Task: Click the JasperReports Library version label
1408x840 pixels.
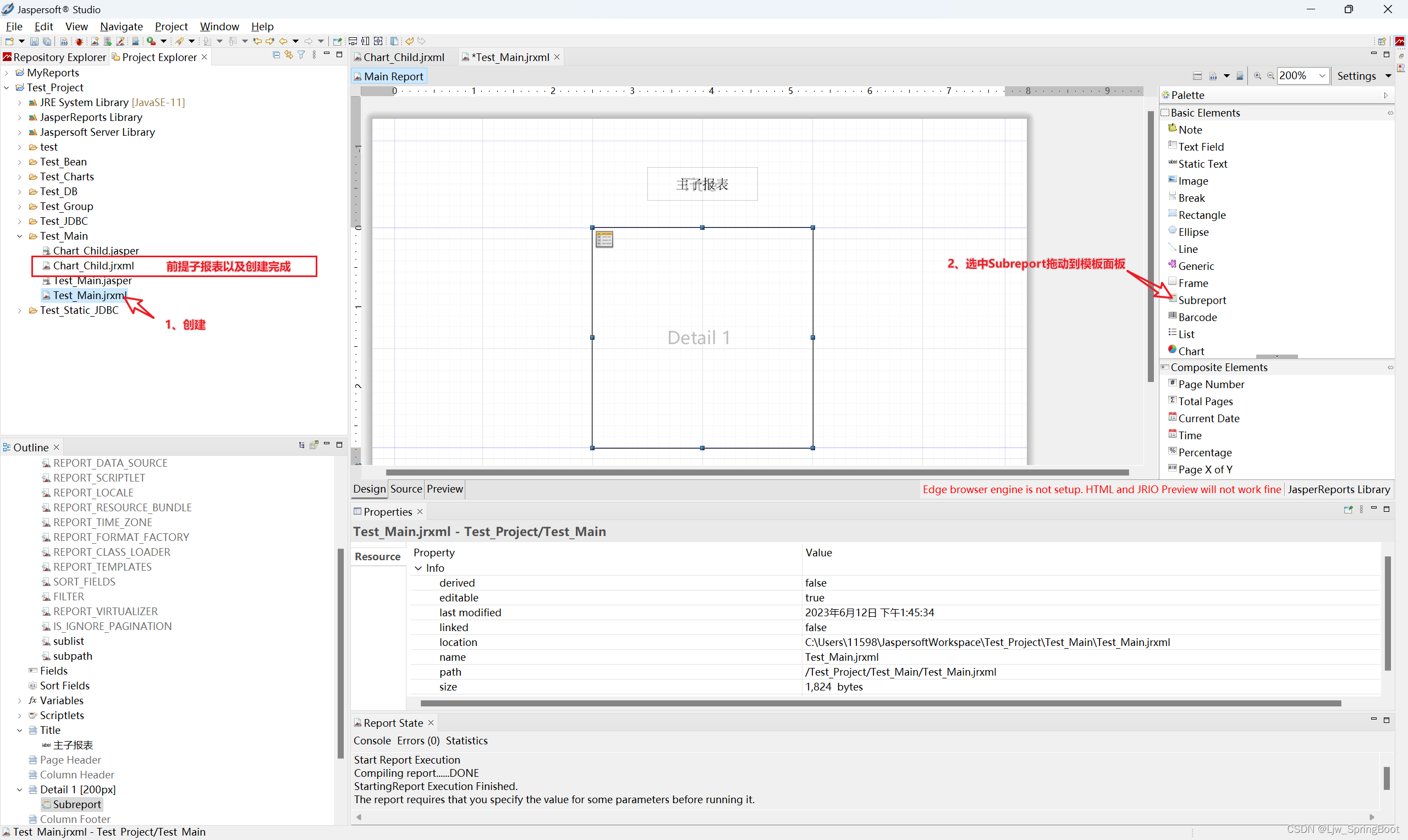Action: tap(1338, 489)
